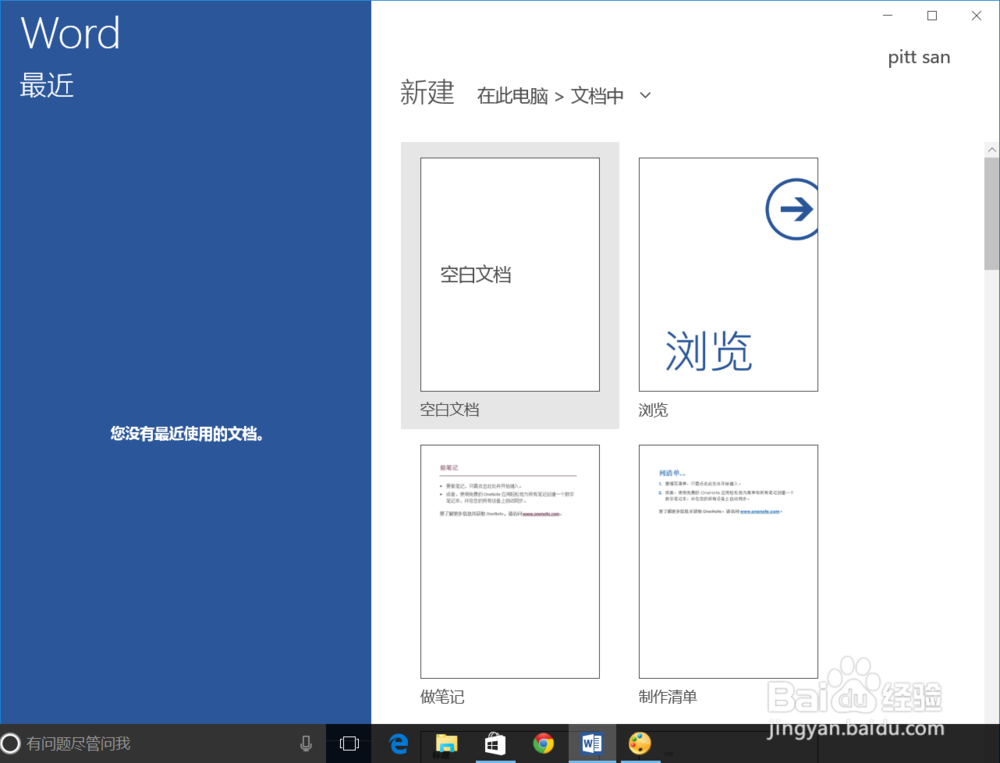This screenshot has height=763, width=1000.
Task: Click the microphone icon in the search box
Action: pyautogui.click(x=306, y=743)
